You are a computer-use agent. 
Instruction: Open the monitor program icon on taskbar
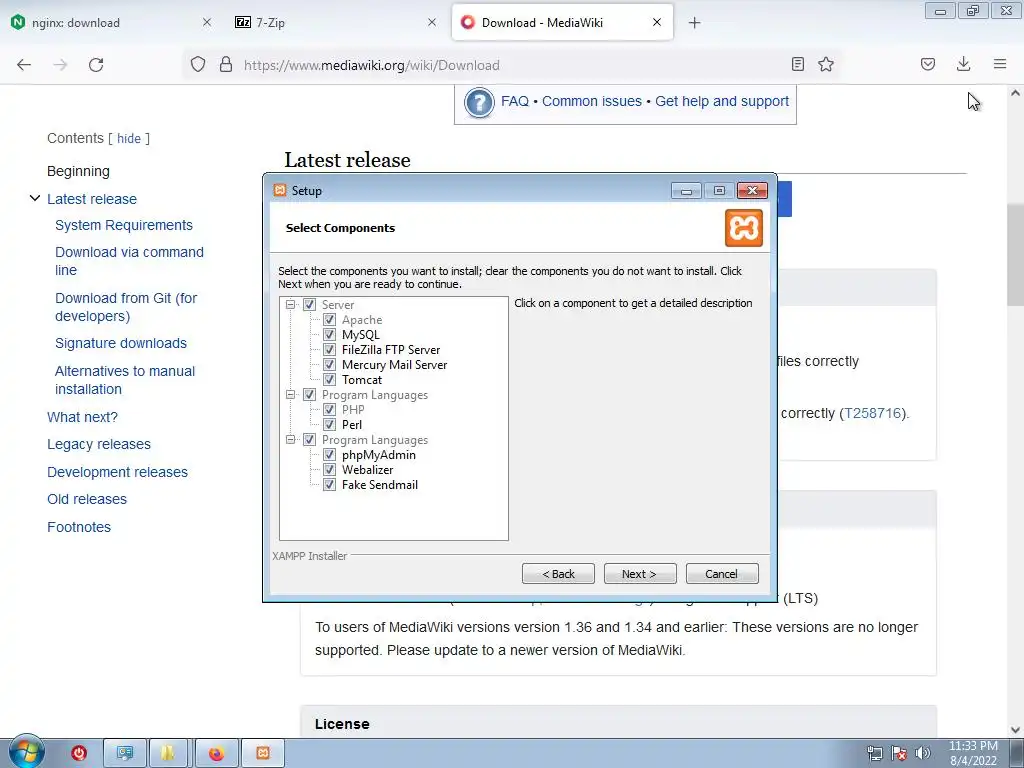coord(124,753)
